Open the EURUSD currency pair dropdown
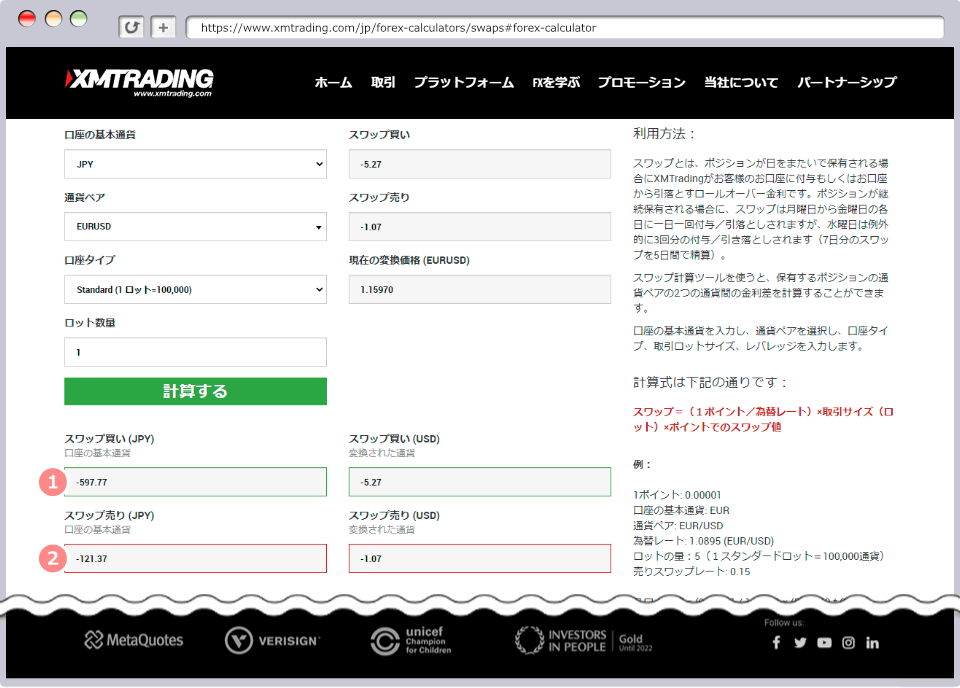 tap(195, 227)
